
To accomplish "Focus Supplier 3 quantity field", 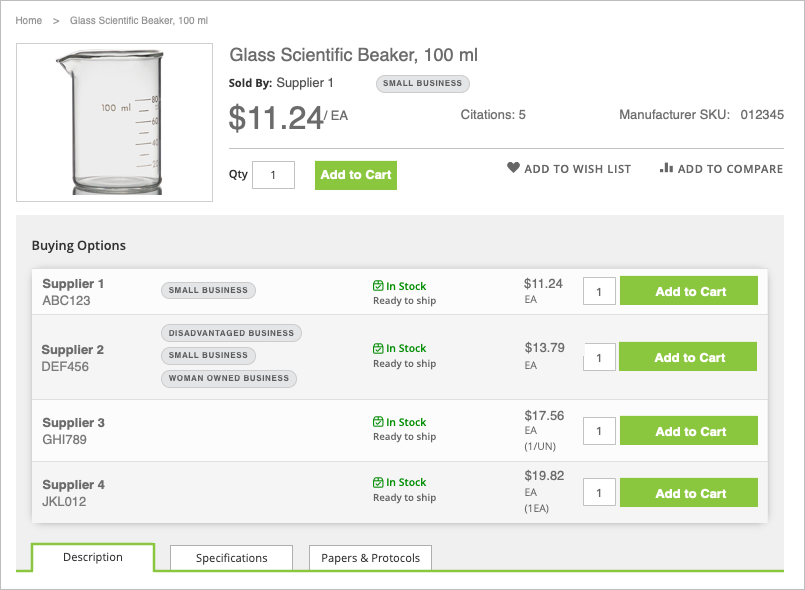I will [599, 431].
